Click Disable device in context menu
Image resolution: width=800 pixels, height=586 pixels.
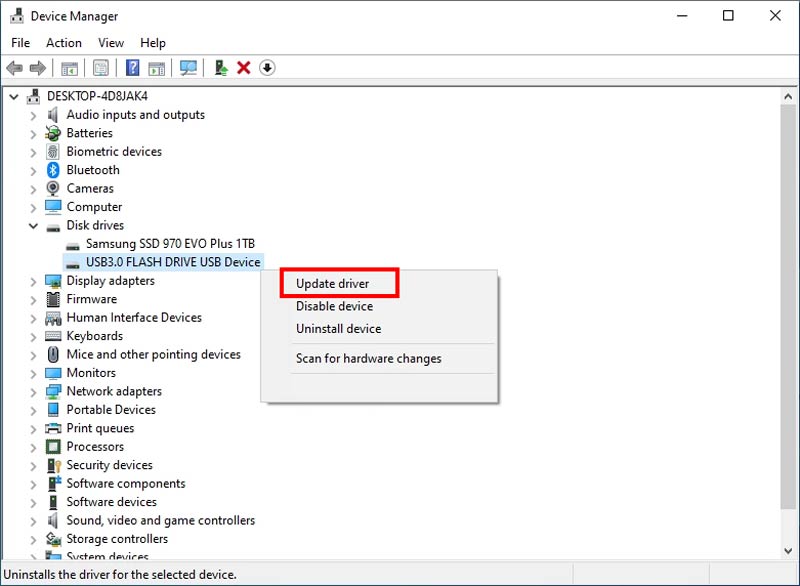334,306
